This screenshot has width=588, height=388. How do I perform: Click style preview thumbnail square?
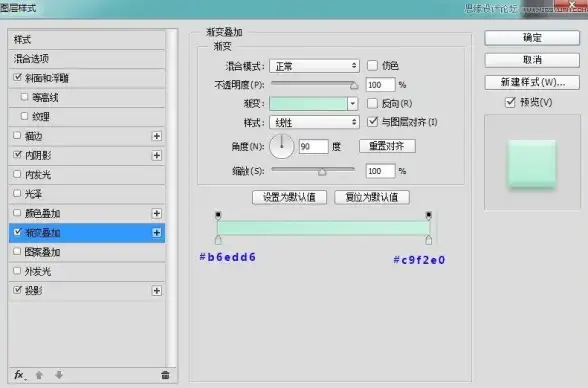tap(532, 163)
